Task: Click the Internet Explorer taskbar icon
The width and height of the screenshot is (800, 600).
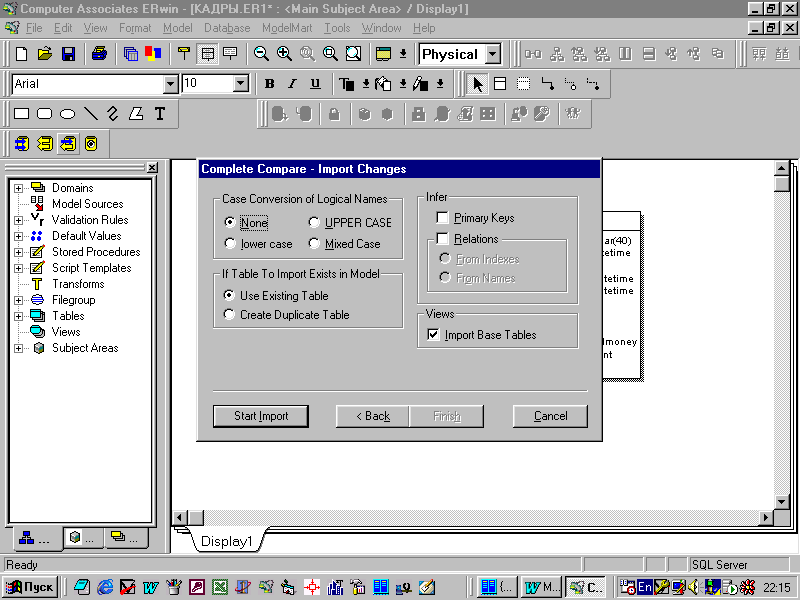Action: click(x=106, y=587)
